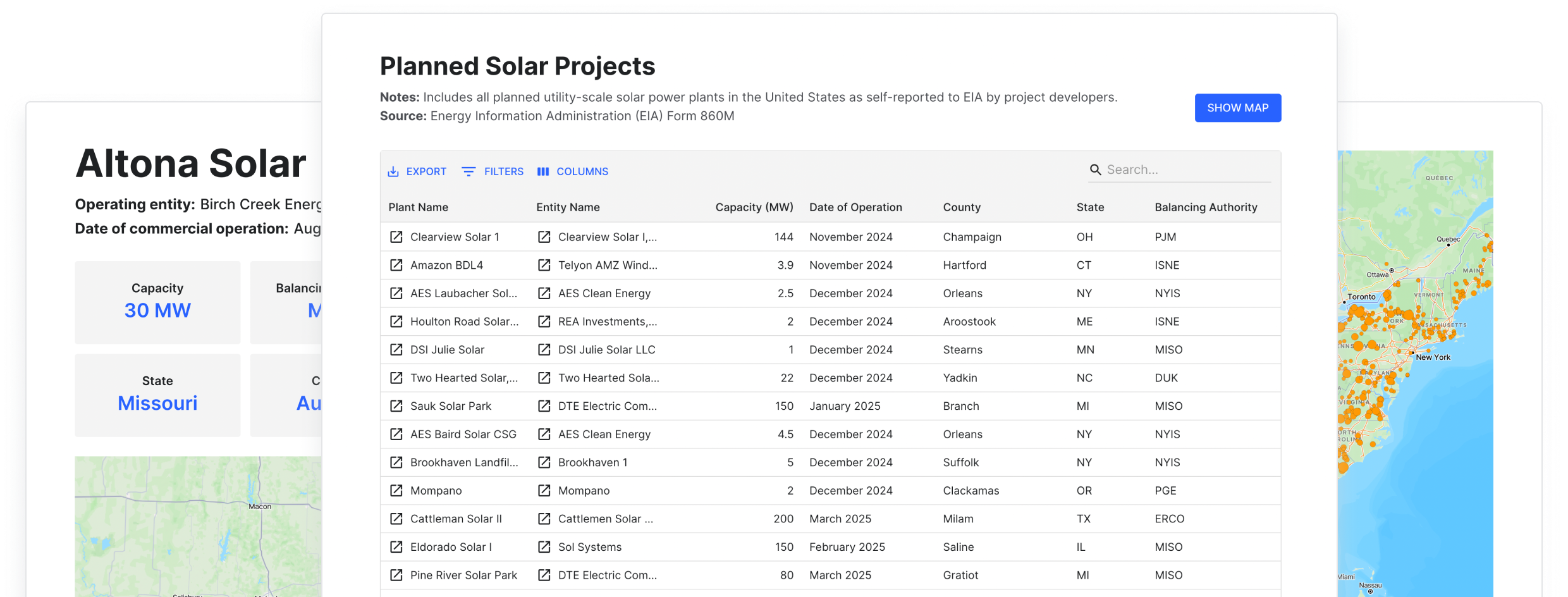Open entity link icon for Cattlemen Solar
The height and width of the screenshot is (597, 1568).
click(544, 519)
